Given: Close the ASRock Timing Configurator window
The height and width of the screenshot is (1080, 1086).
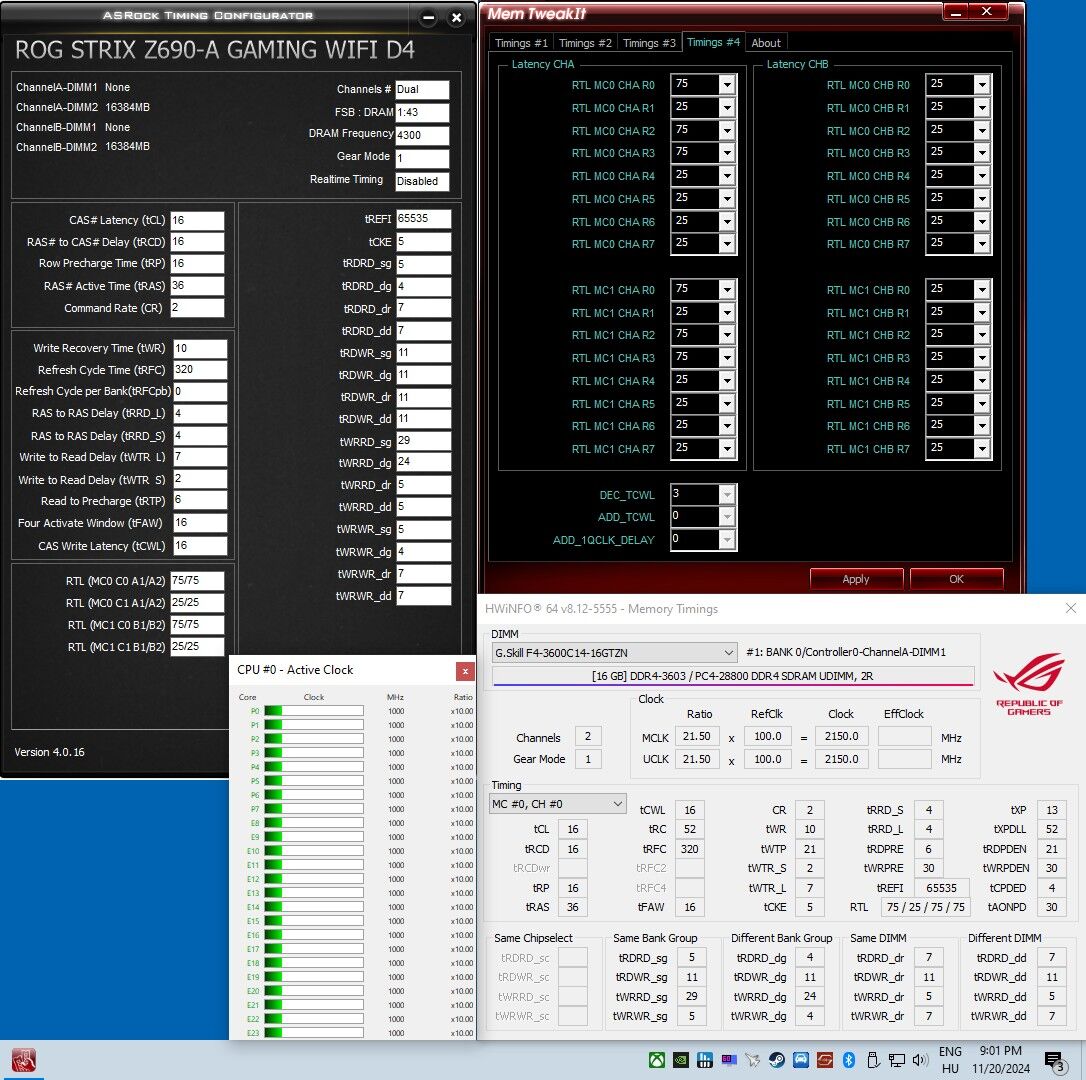Looking at the screenshot, I should click(456, 18).
